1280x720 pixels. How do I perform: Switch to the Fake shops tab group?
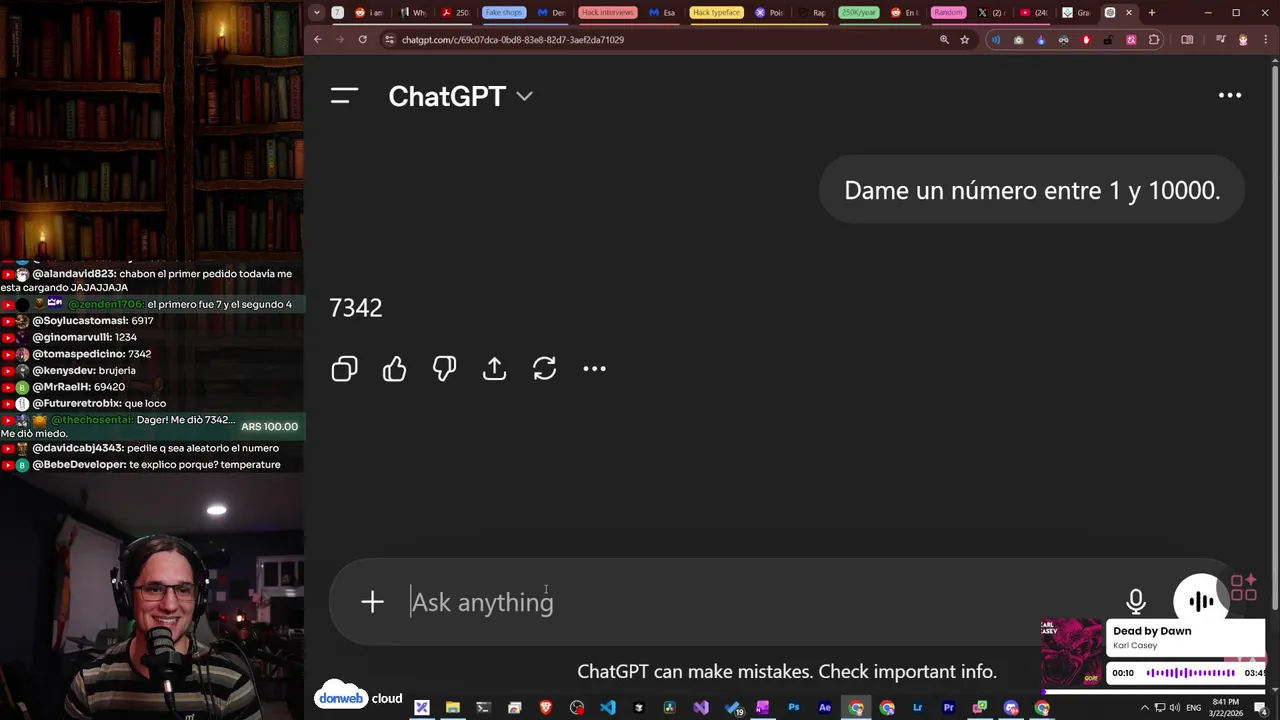coord(504,13)
